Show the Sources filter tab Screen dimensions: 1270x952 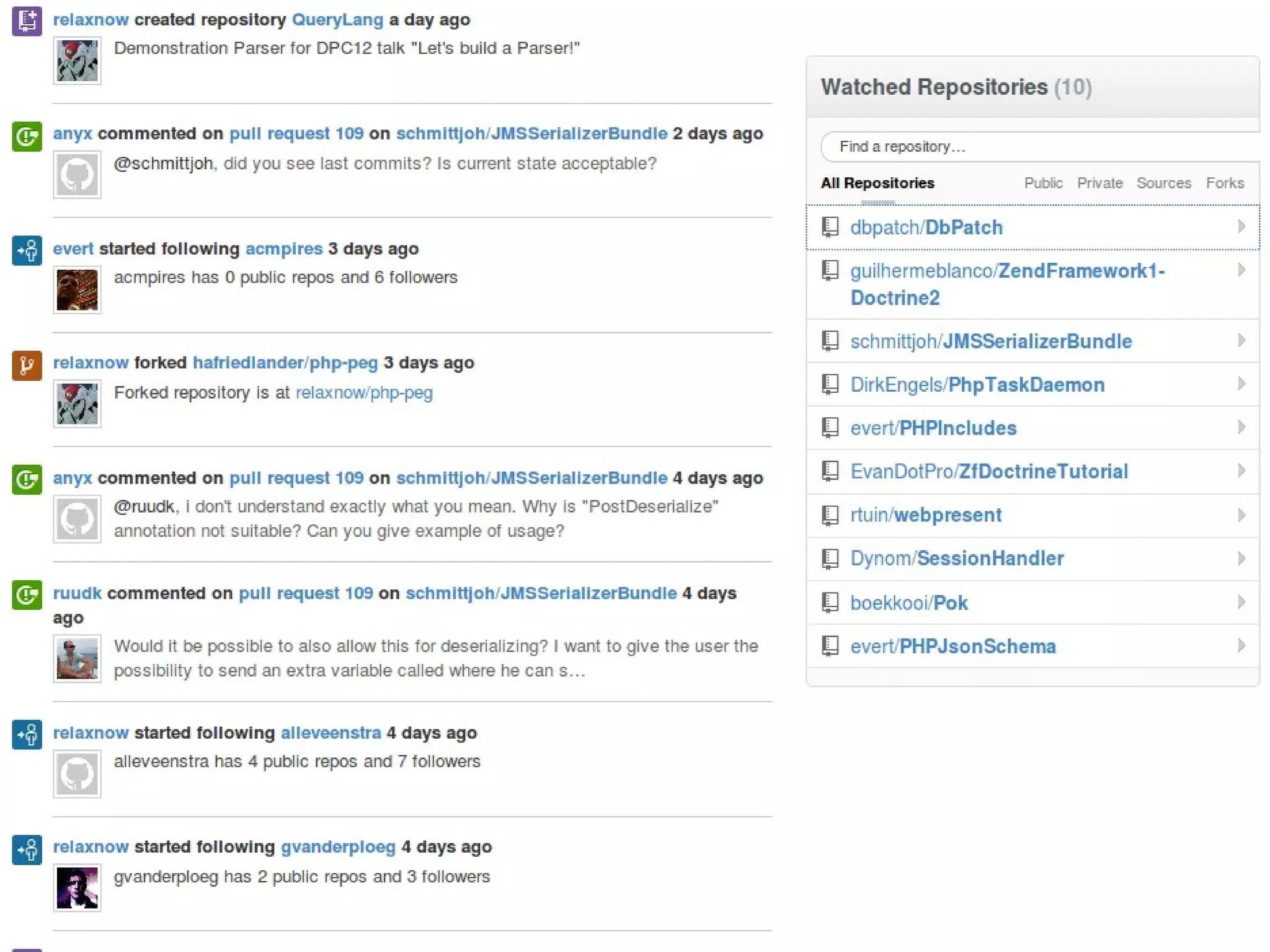[x=1163, y=183]
